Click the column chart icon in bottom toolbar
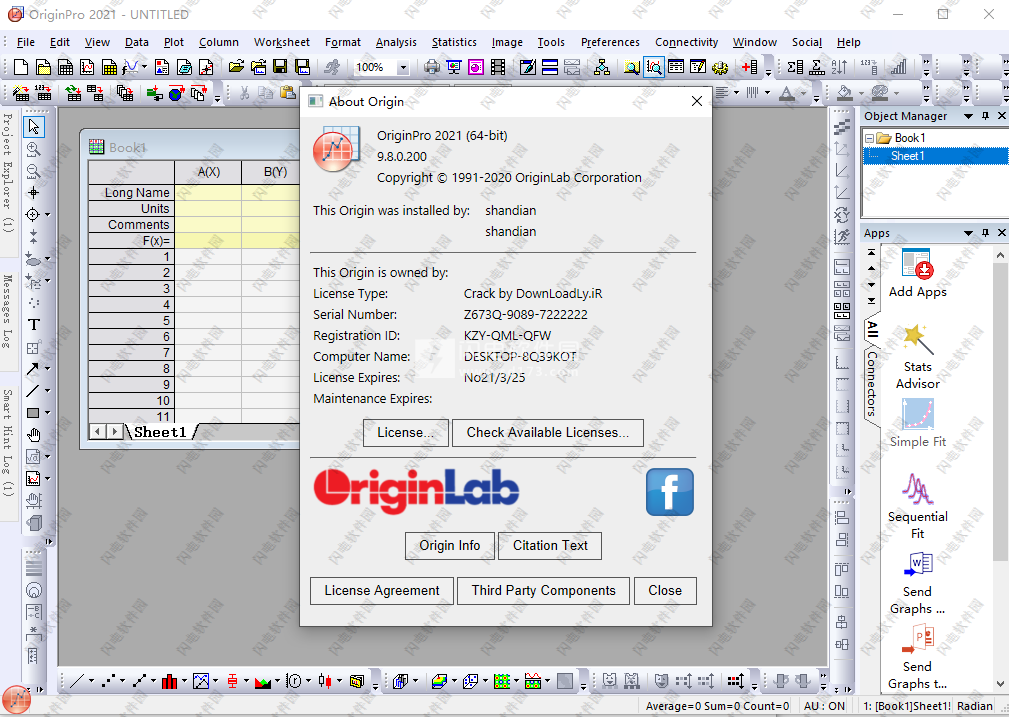 coord(169,680)
